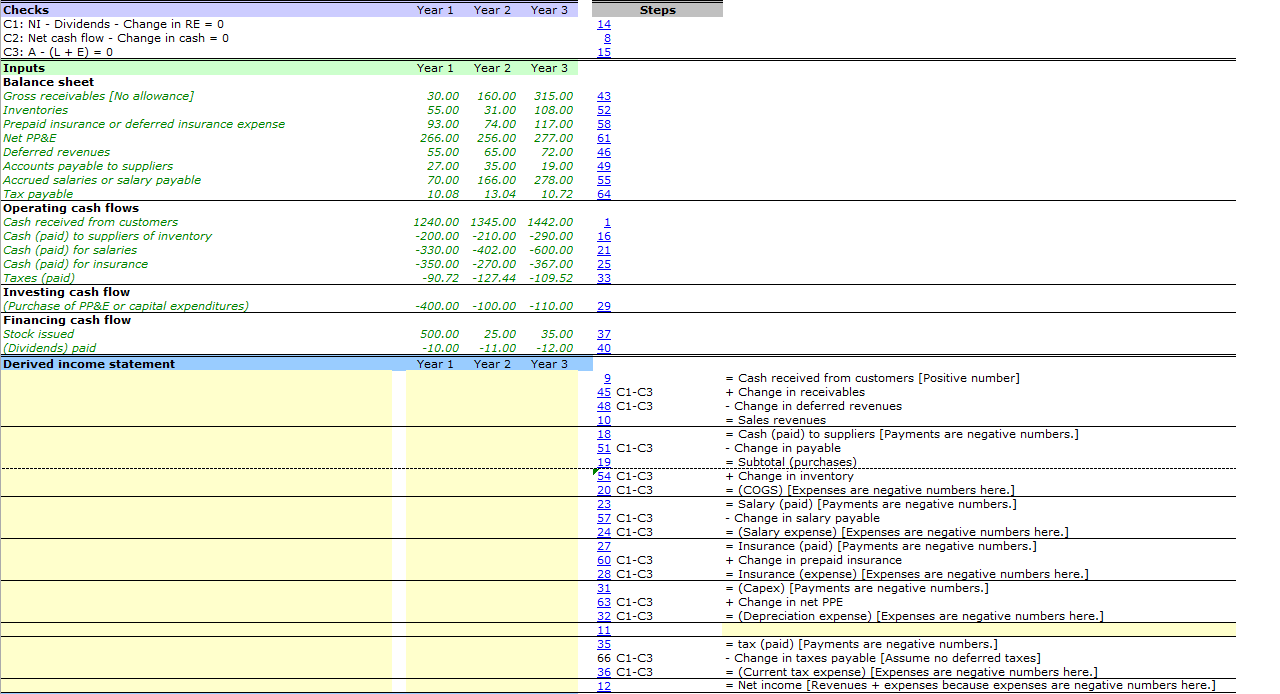The image size is (1280, 694).
Task: Click step 40 link for Dividends paid
Action: pos(603,348)
